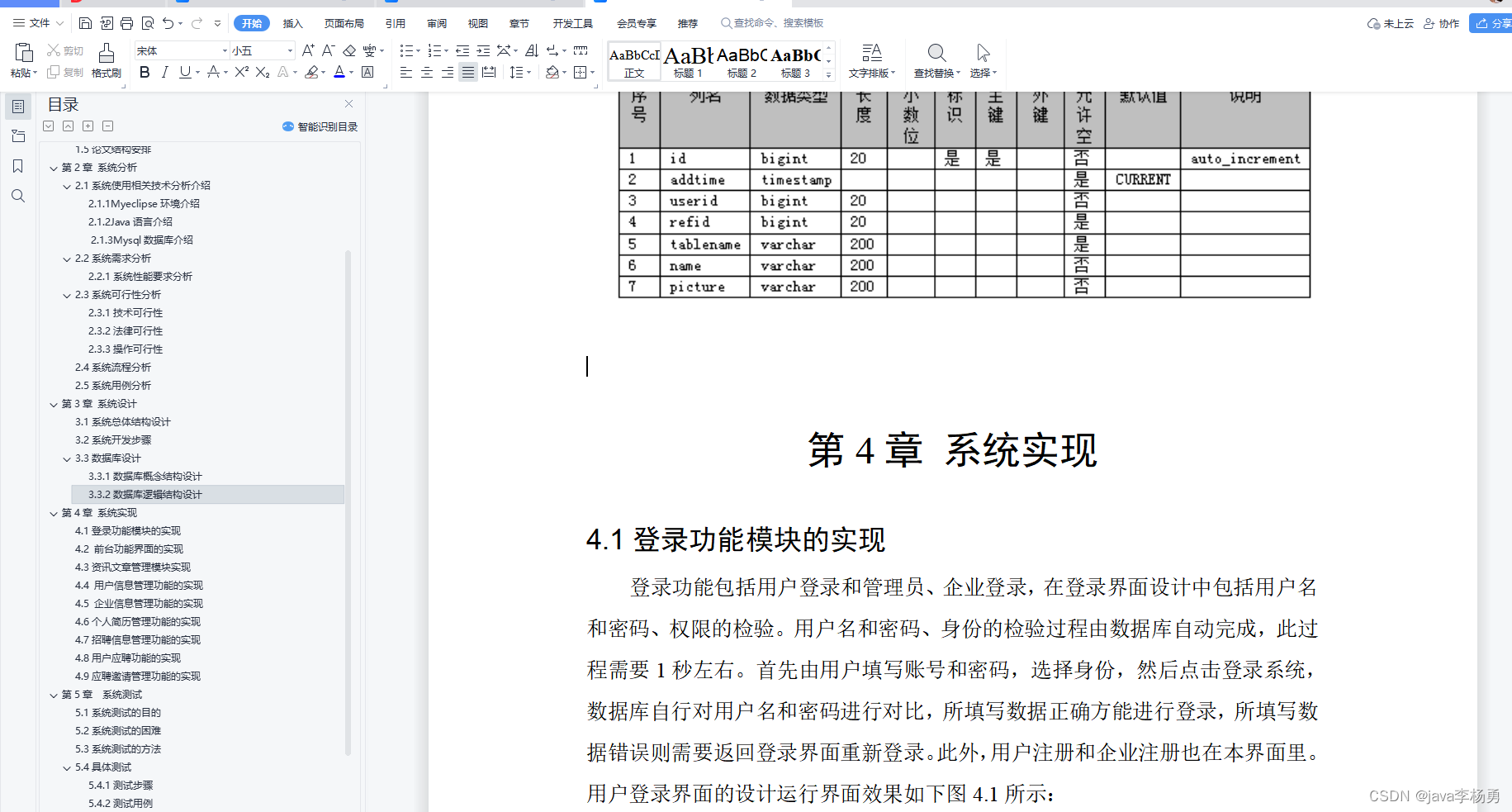The width and height of the screenshot is (1512, 812).
Task: Open Print Preview icon
Action: (x=148, y=23)
